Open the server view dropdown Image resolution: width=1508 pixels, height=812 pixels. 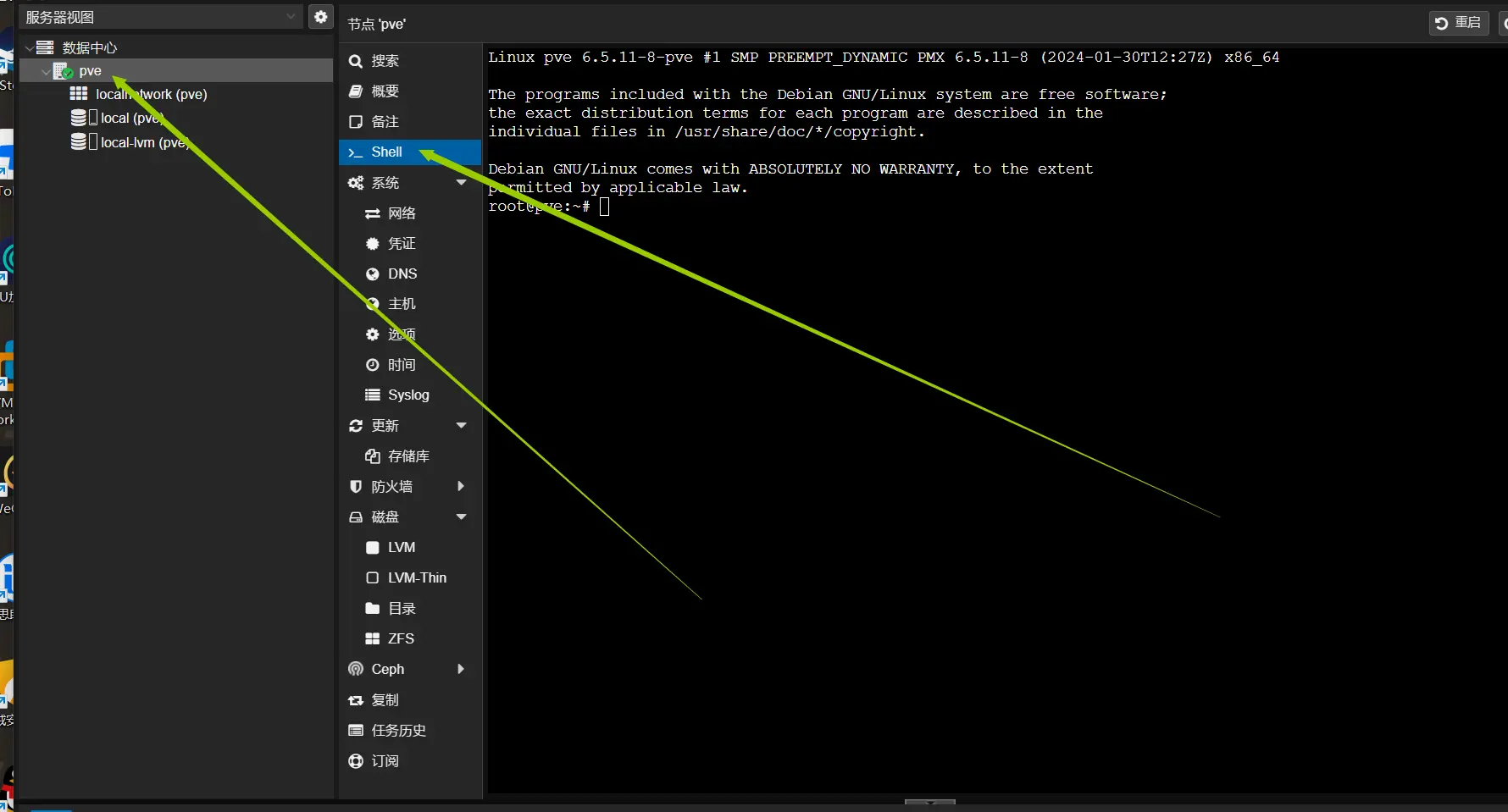point(291,17)
